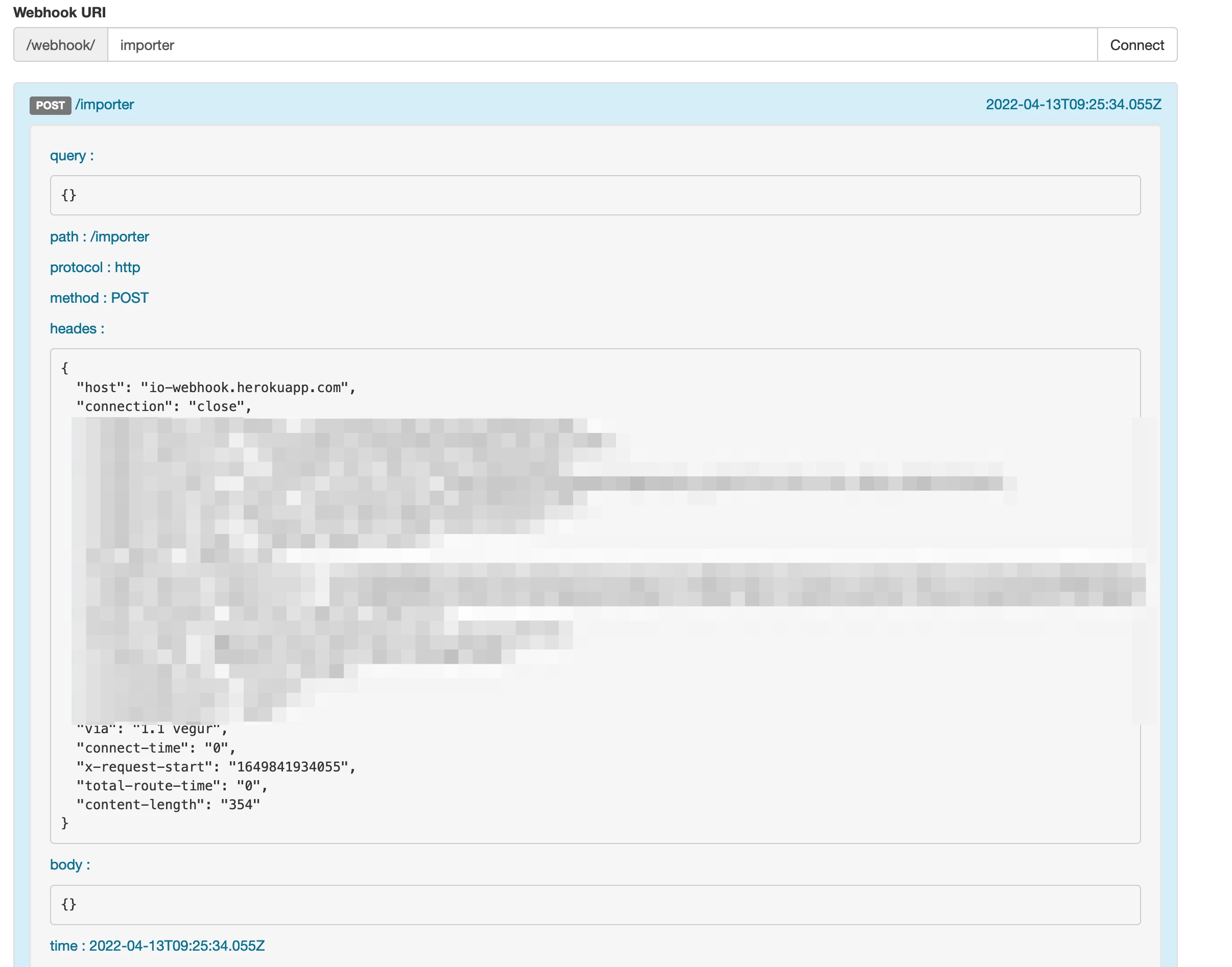The image size is (1232, 967).
Task: Click the body label
Action: tap(69, 864)
